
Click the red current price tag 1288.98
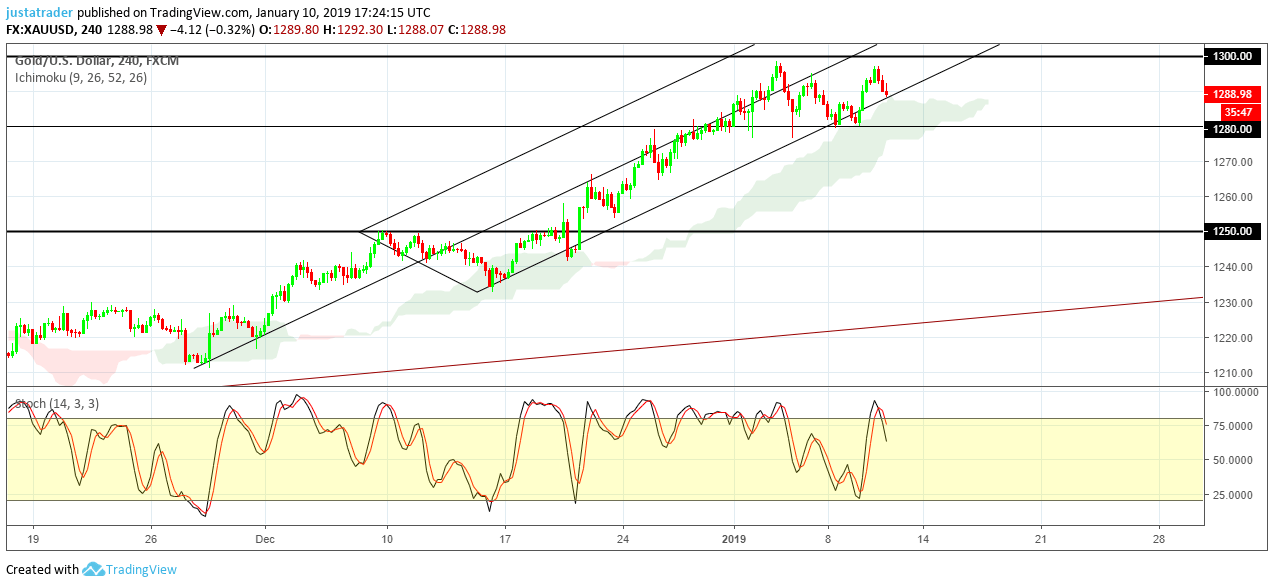[x=1232, y=94]
